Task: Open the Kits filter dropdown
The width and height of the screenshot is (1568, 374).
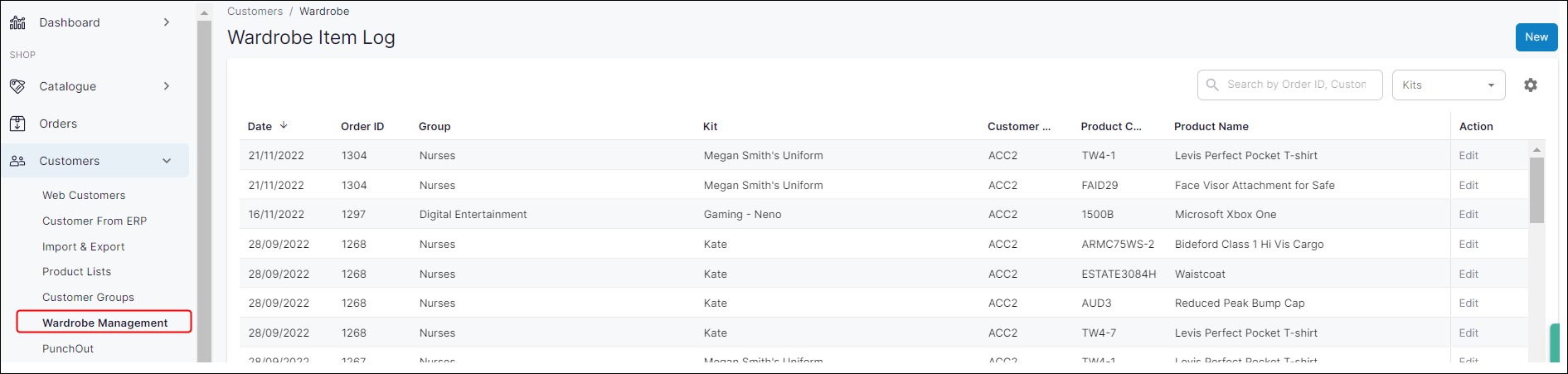Action: 1448,85
